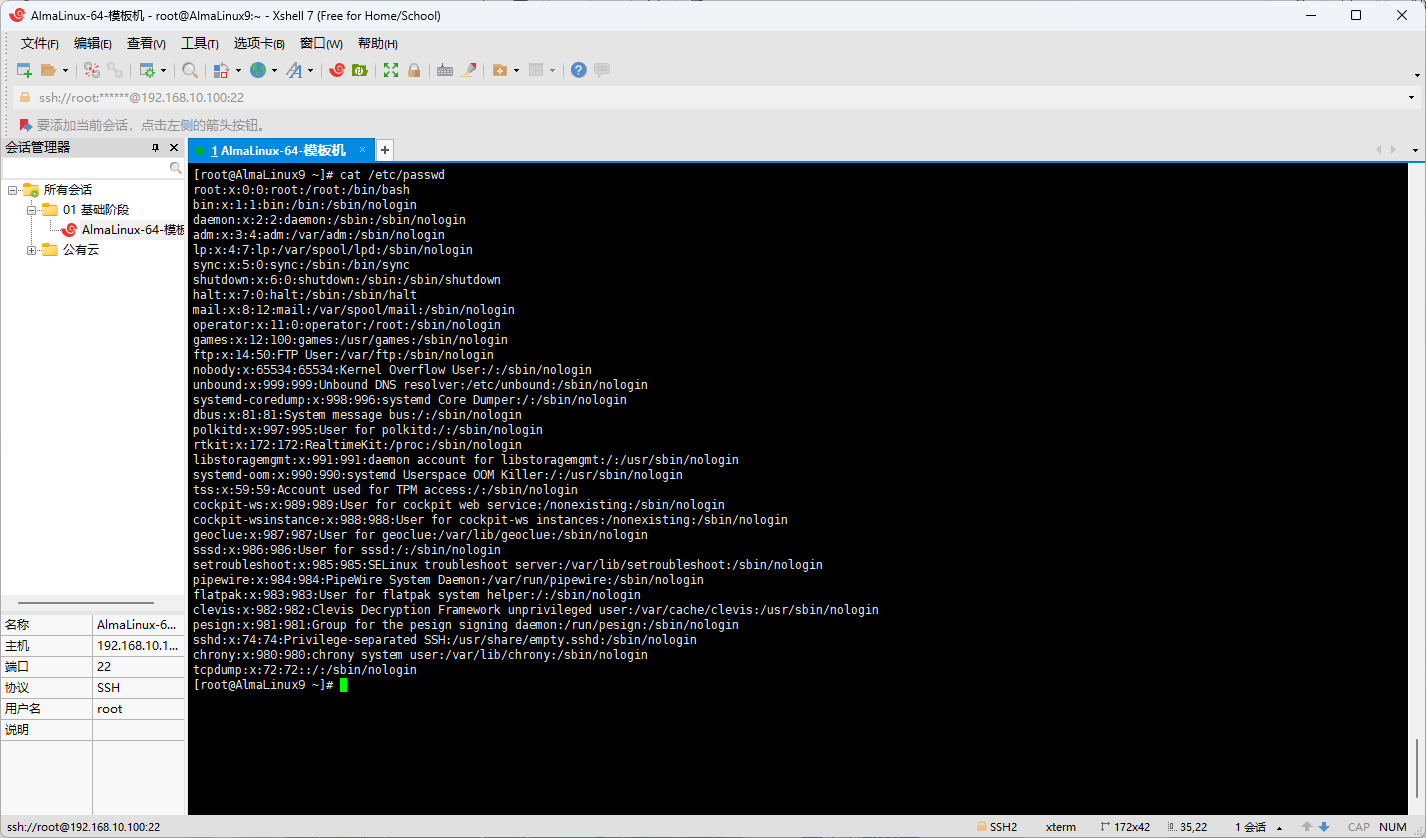Add a new tab with plus button
Image resolution: width=1426 pixels, height=838 pixels.
pyautogui.click(x=385, y=150)
